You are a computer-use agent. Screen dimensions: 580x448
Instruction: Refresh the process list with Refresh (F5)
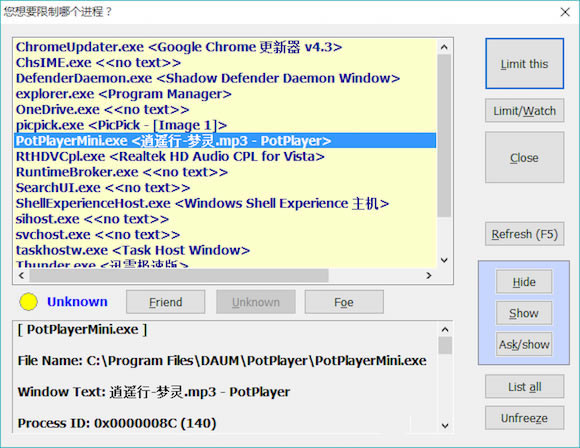click(x=525, y=234)
